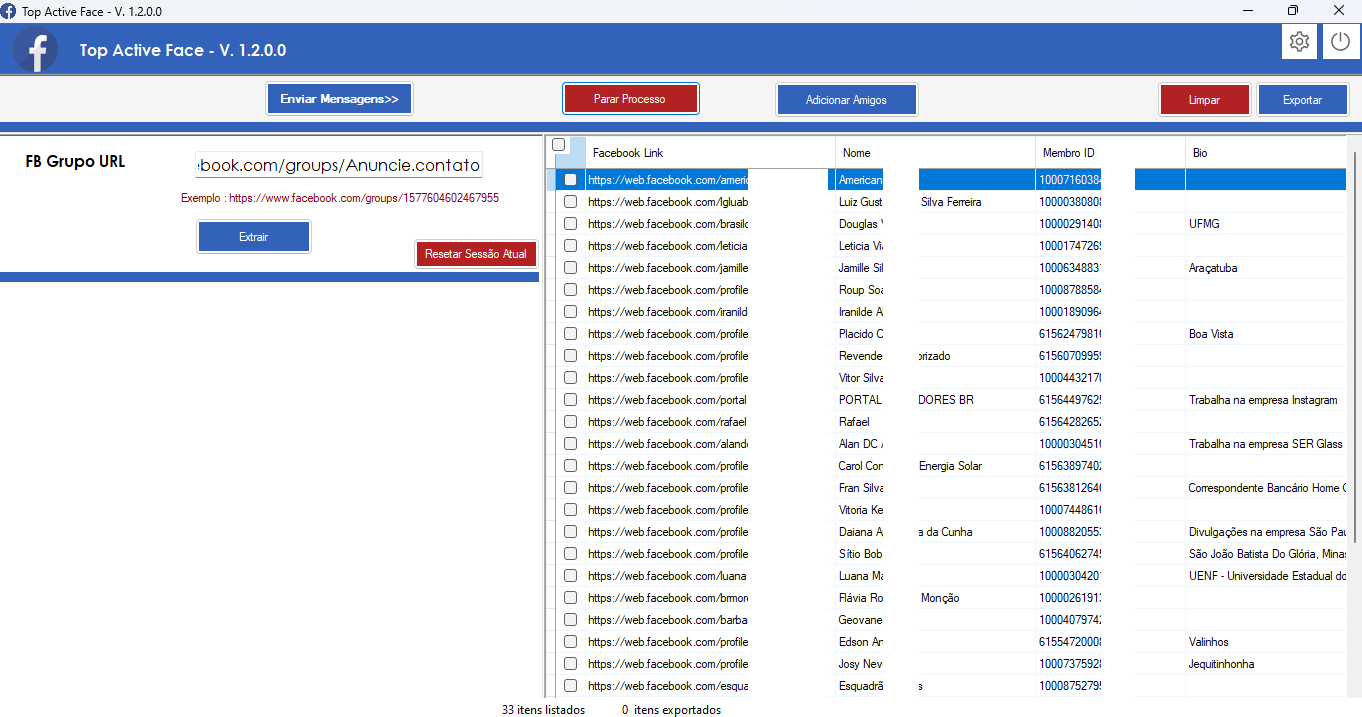Click Correspondente Bancário Home bio cell
The height and width of the screenshot is (717, 1362).
pyautogui.click(x=1265, y=488)
